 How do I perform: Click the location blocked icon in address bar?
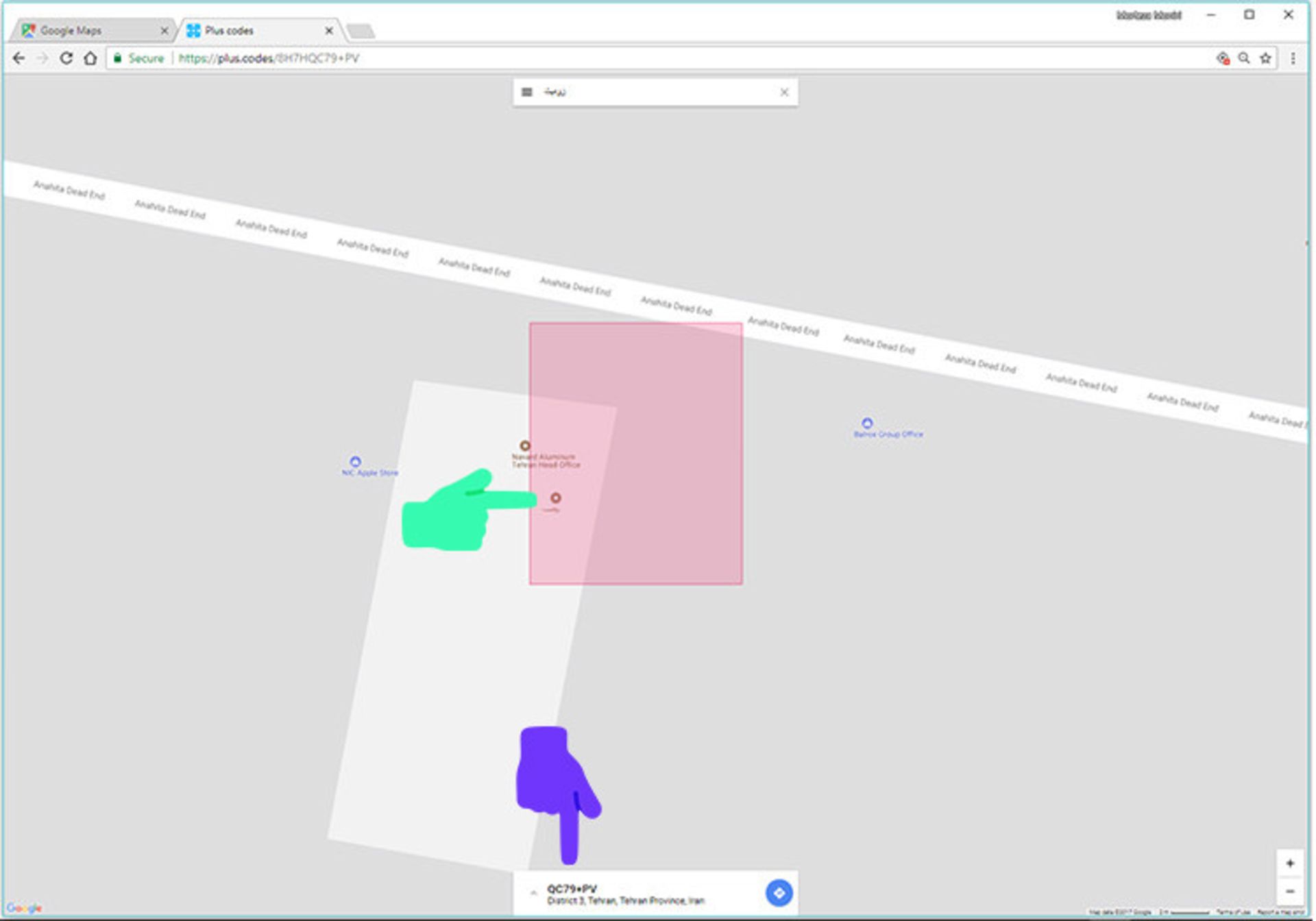pyautogui.click(x=1223, y=58)
